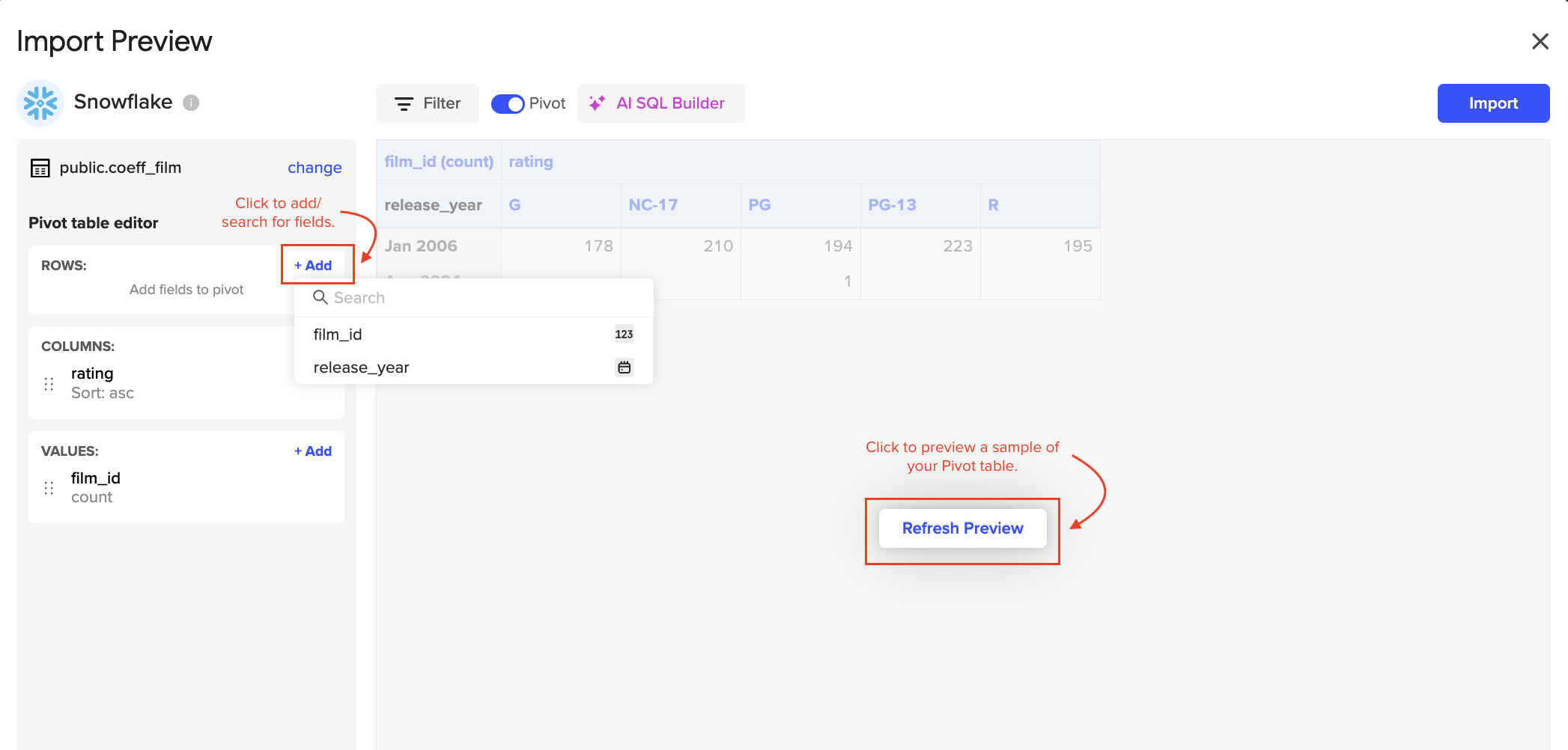Viewport: 1568px width, 750px height.
Task: Open the Snowflake info icon
Action: (191, 103)
